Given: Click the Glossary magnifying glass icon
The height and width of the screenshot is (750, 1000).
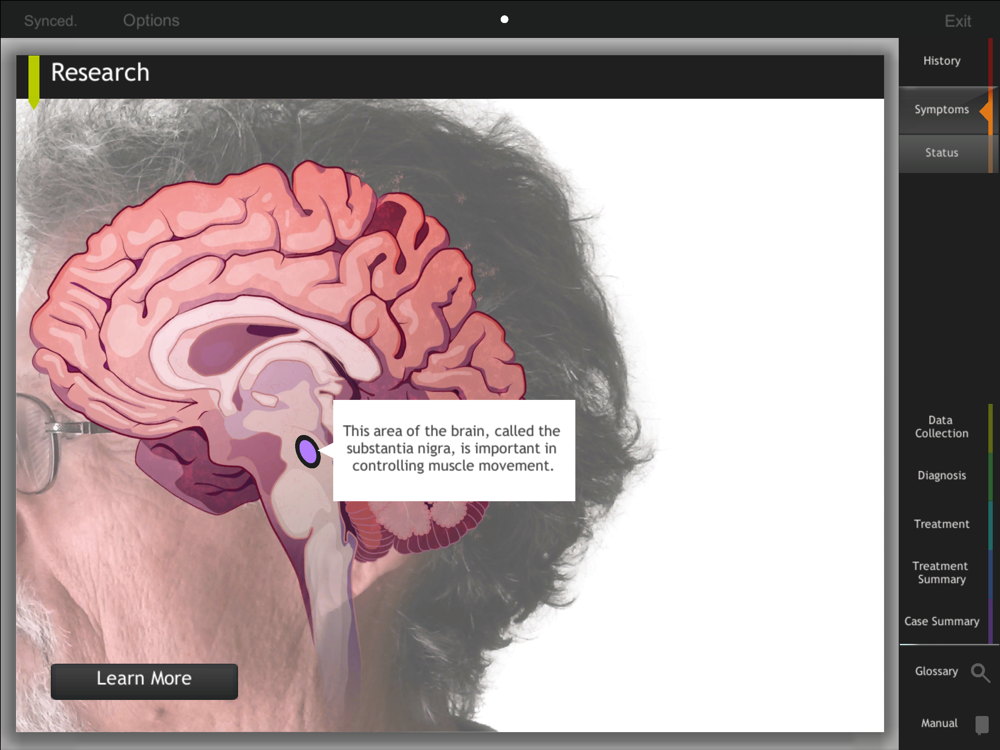Looking at the screenshot, I should click(x=980, y=672).
